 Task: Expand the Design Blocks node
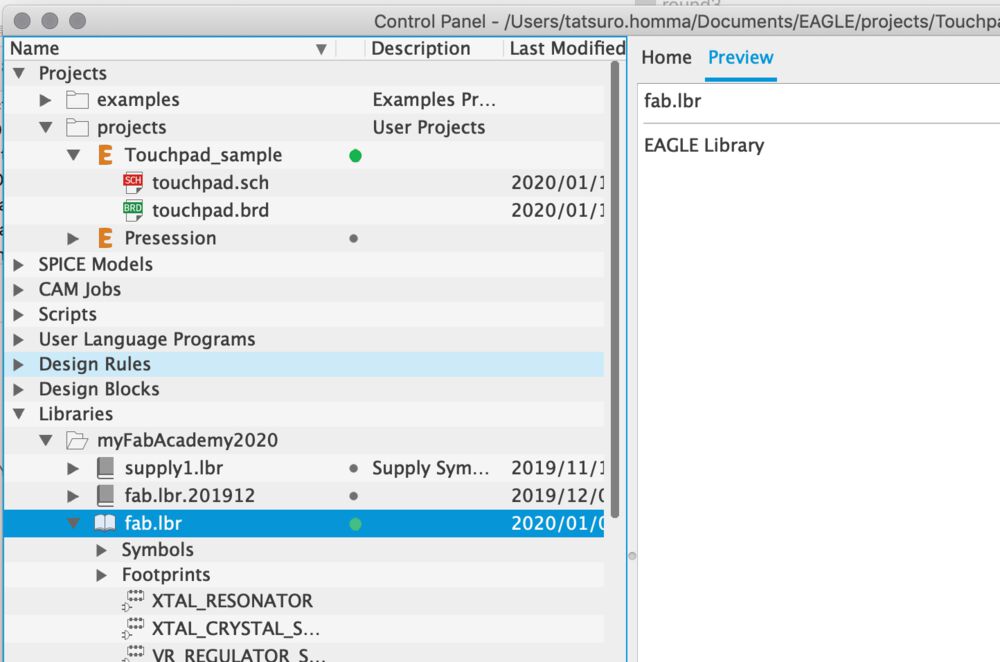point(18,389)
